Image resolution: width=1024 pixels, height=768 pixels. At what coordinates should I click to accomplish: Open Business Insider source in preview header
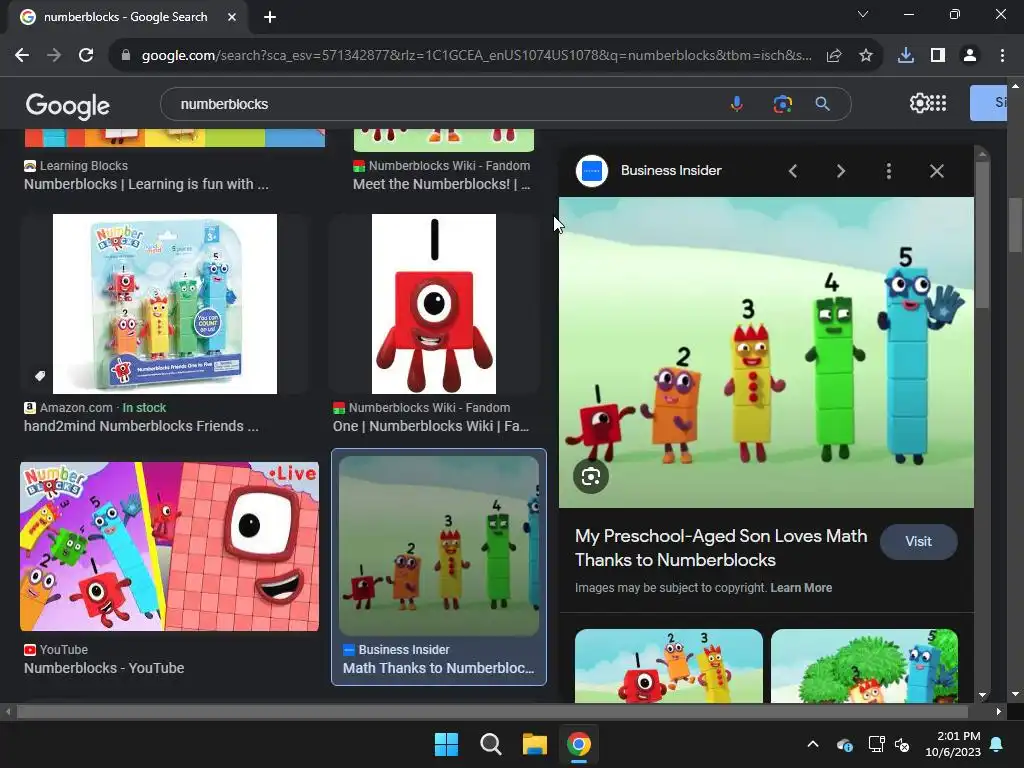click(x=671, y=170)
